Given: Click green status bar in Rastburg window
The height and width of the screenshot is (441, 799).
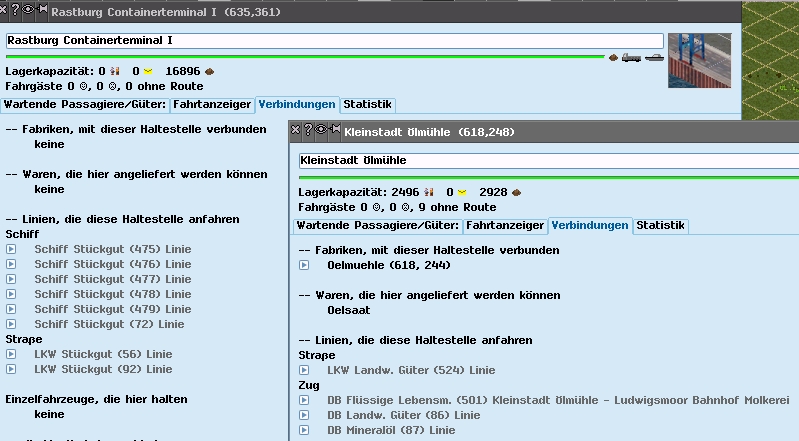Looking at the screenshot, I should [x=300, y=56].
